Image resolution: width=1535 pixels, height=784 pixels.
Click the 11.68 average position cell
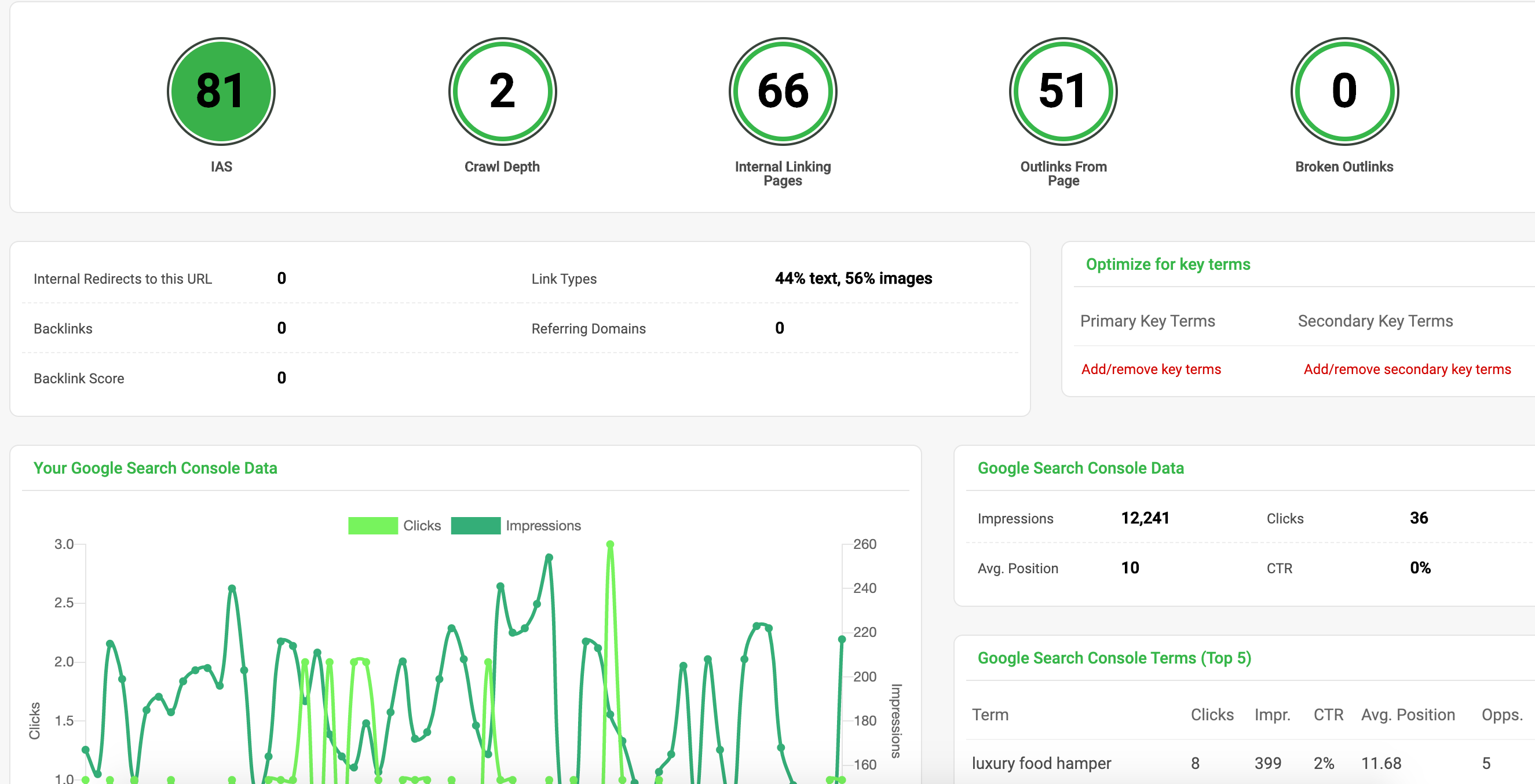pyautogui.click(x=1381, y=763)
